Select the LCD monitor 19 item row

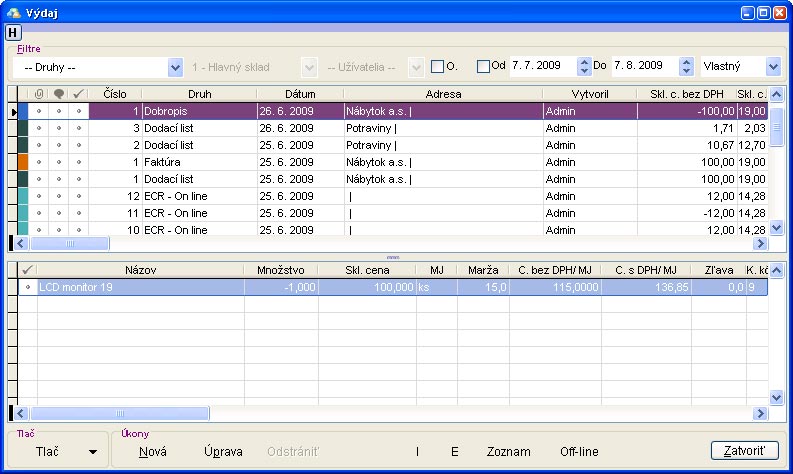click(140, 287)
